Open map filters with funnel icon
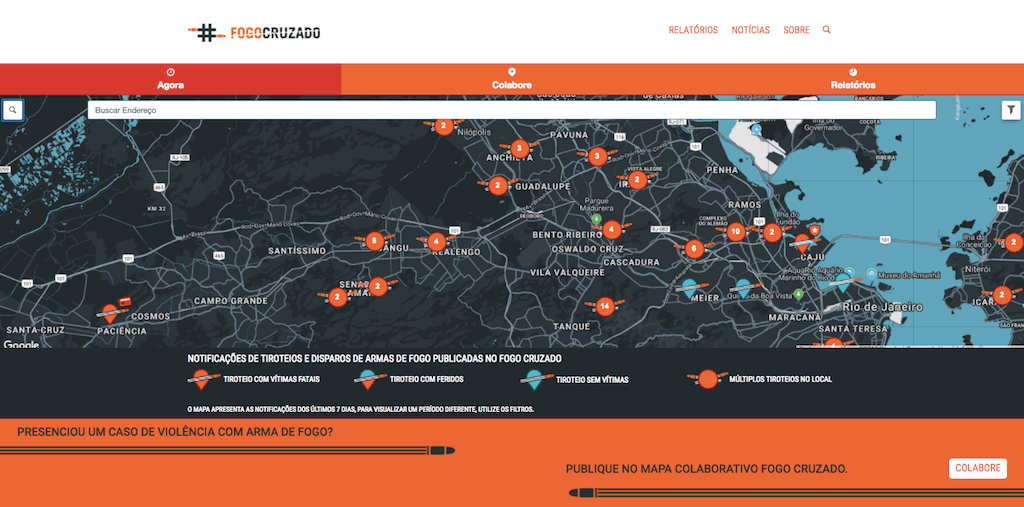This screenshot has height=507, width=1024. point(1011,110)
